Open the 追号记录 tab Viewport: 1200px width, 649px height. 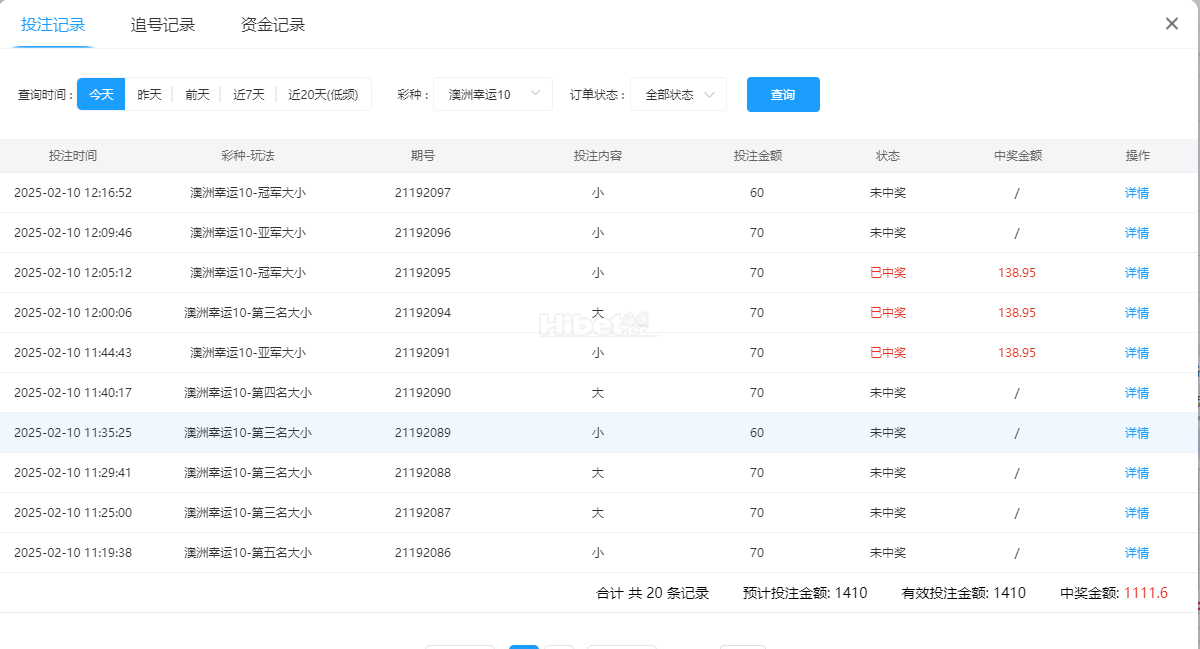[163, 25]
